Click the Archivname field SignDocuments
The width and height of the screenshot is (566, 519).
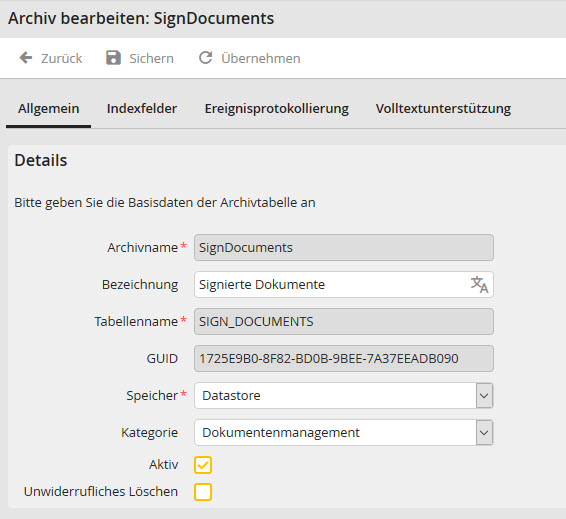pyautogui.click(x=344, y=248)
